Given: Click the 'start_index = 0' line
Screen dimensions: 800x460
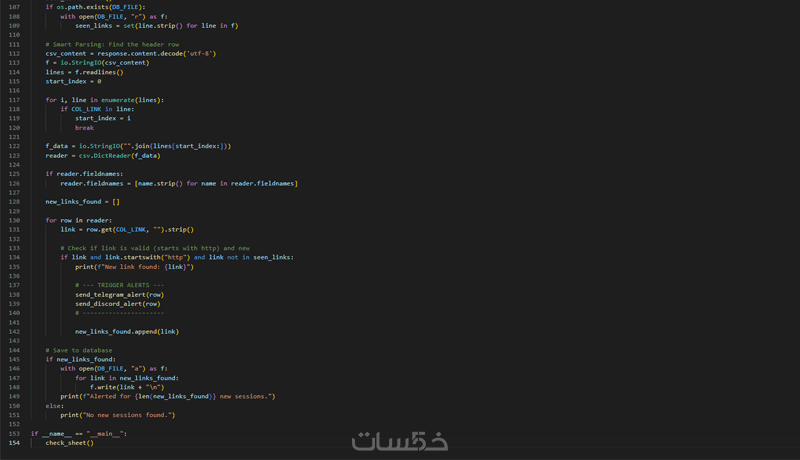Looking at the screenshot, I should (73, 81).
